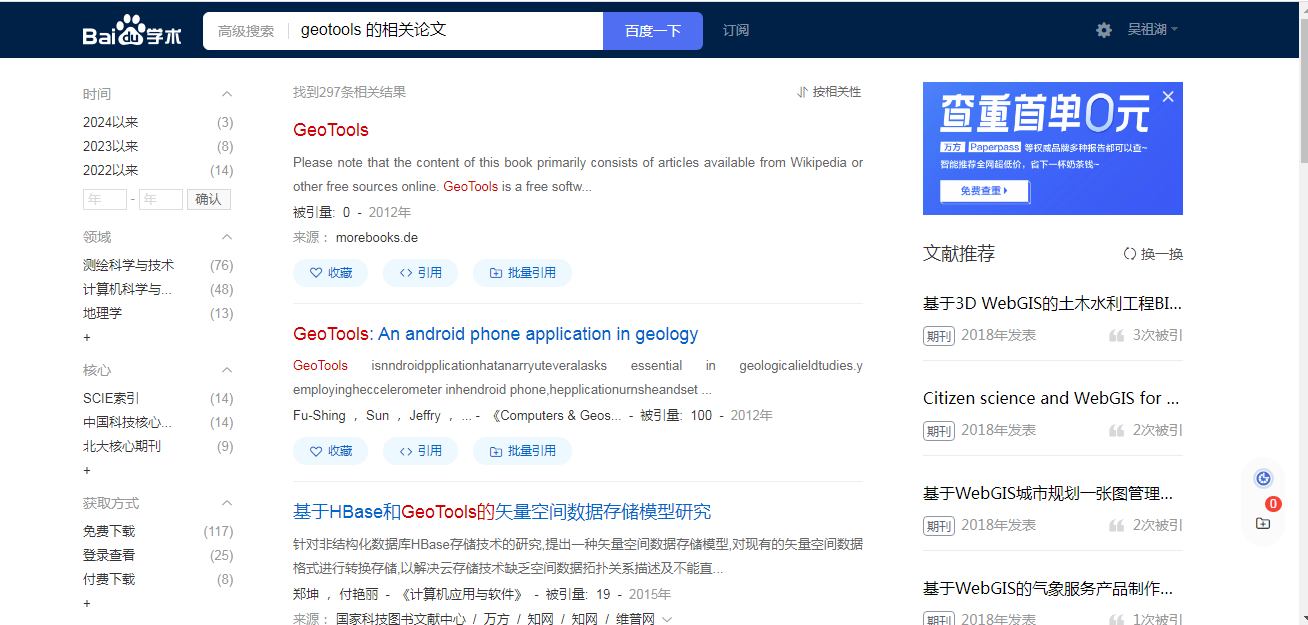Screen dimensions: 1308x625
Task: Refresh recommendations with 换一换
Action: 1153,254
